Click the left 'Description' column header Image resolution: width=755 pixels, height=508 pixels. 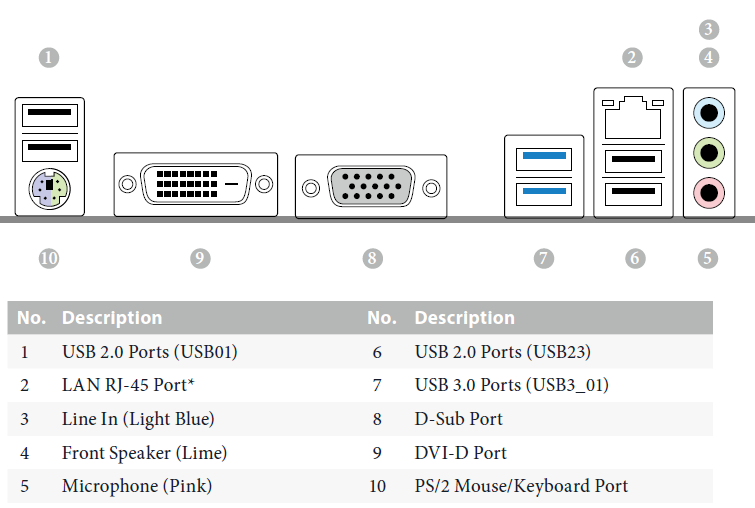(112, 318)
